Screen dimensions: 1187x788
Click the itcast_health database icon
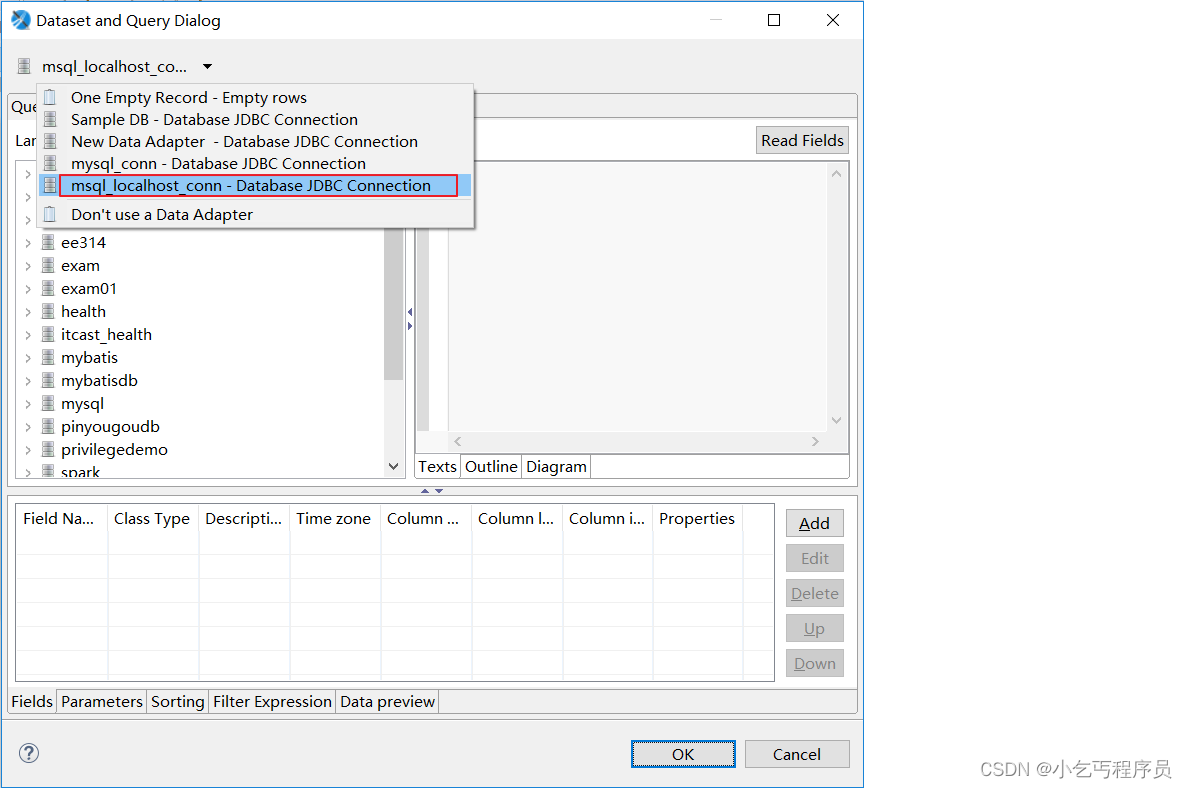(x=48, y=334)
